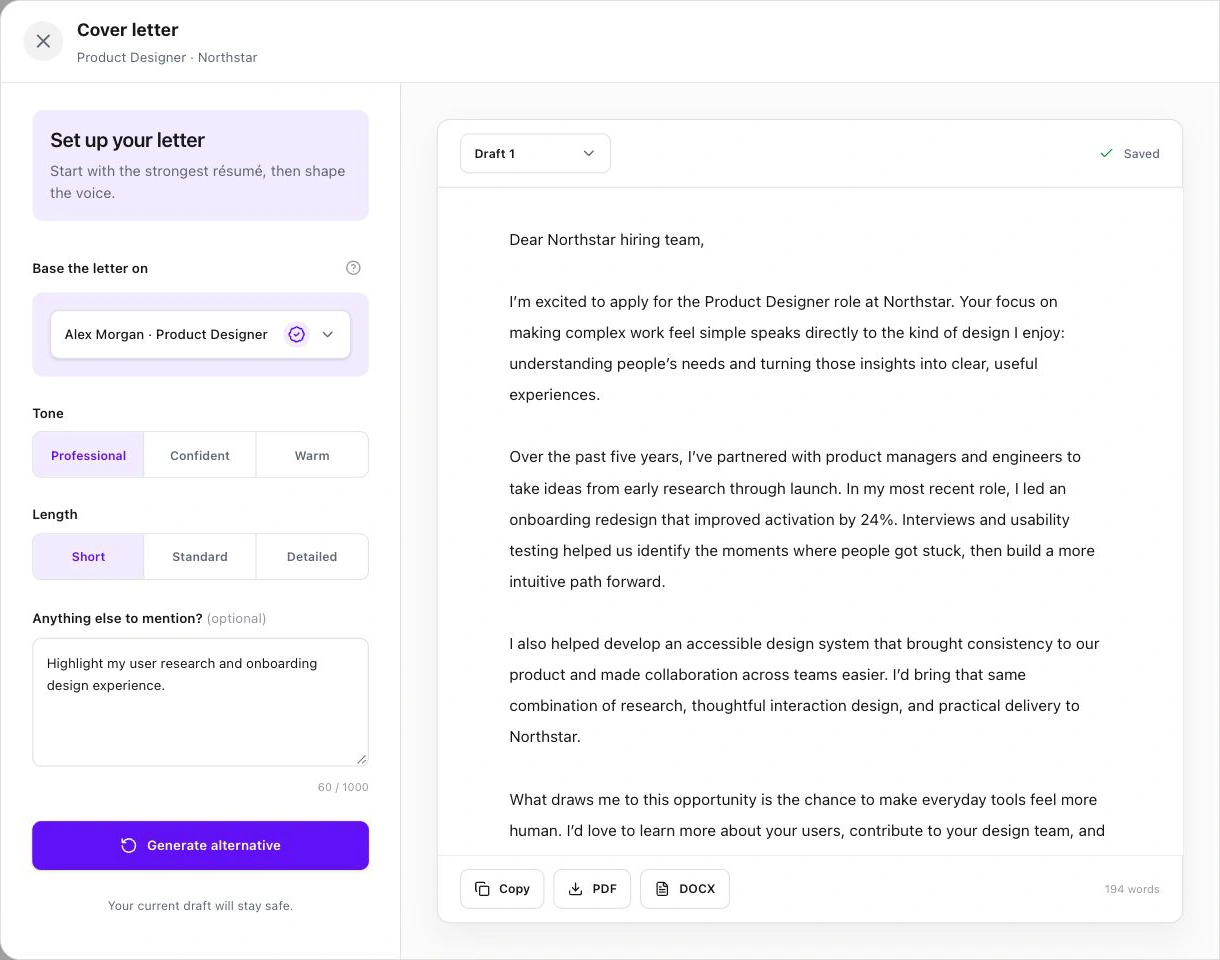Choose Detailed letter length
The height and width of the screenshot is (960, 1220).
(x=312, y=557)
